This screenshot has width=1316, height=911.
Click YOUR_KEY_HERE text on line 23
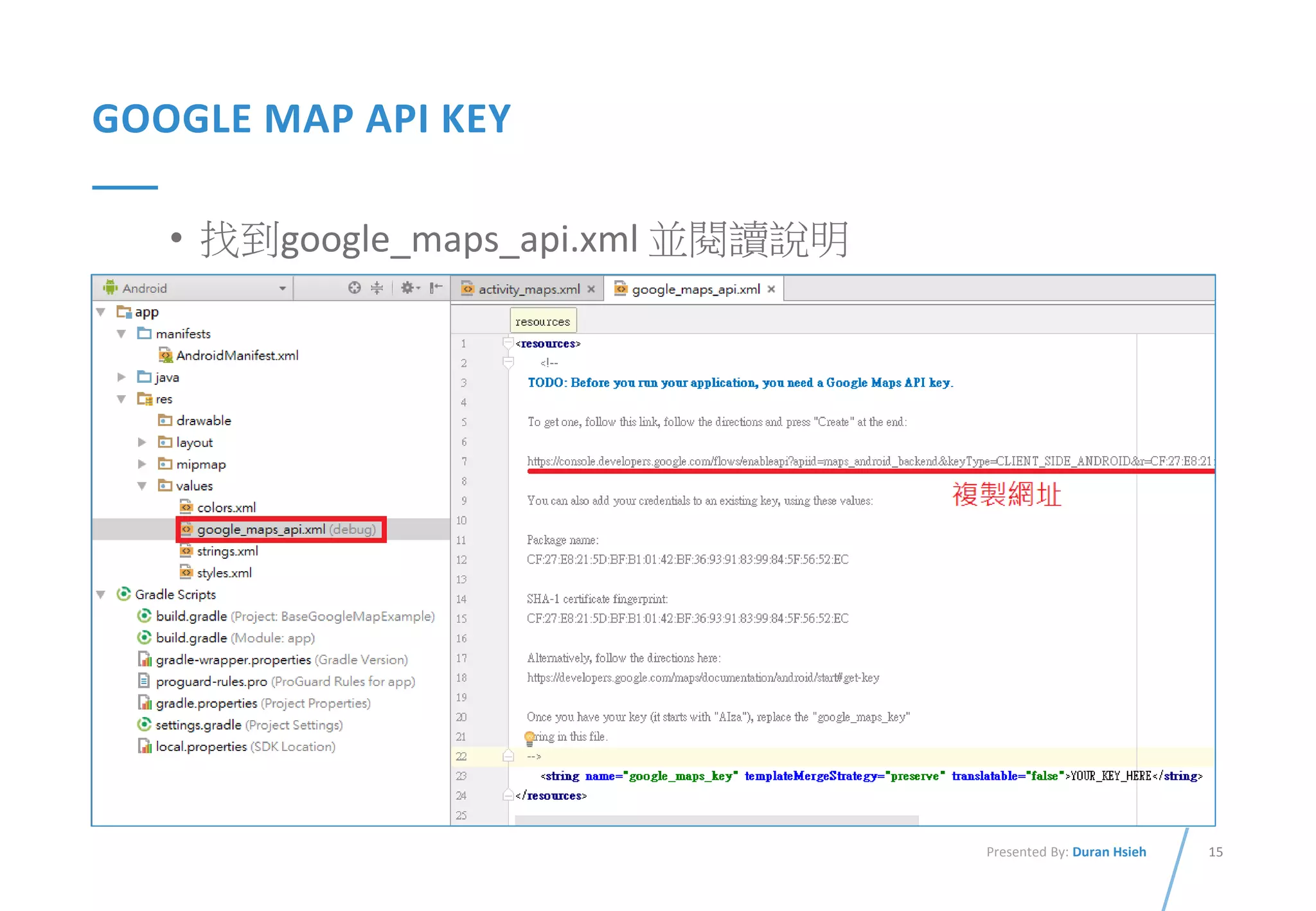[x=1111, y=776]
